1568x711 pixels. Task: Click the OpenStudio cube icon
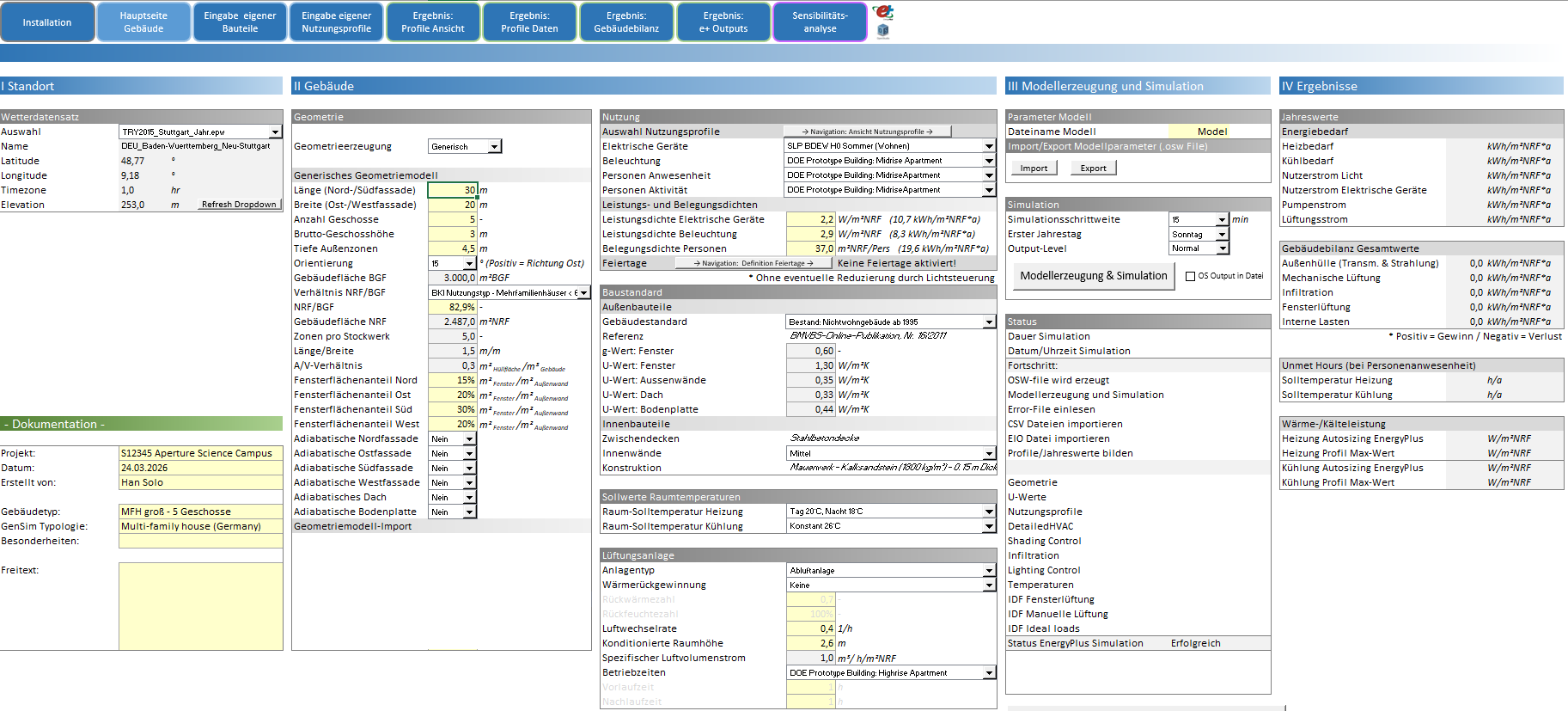click(882, 31)
